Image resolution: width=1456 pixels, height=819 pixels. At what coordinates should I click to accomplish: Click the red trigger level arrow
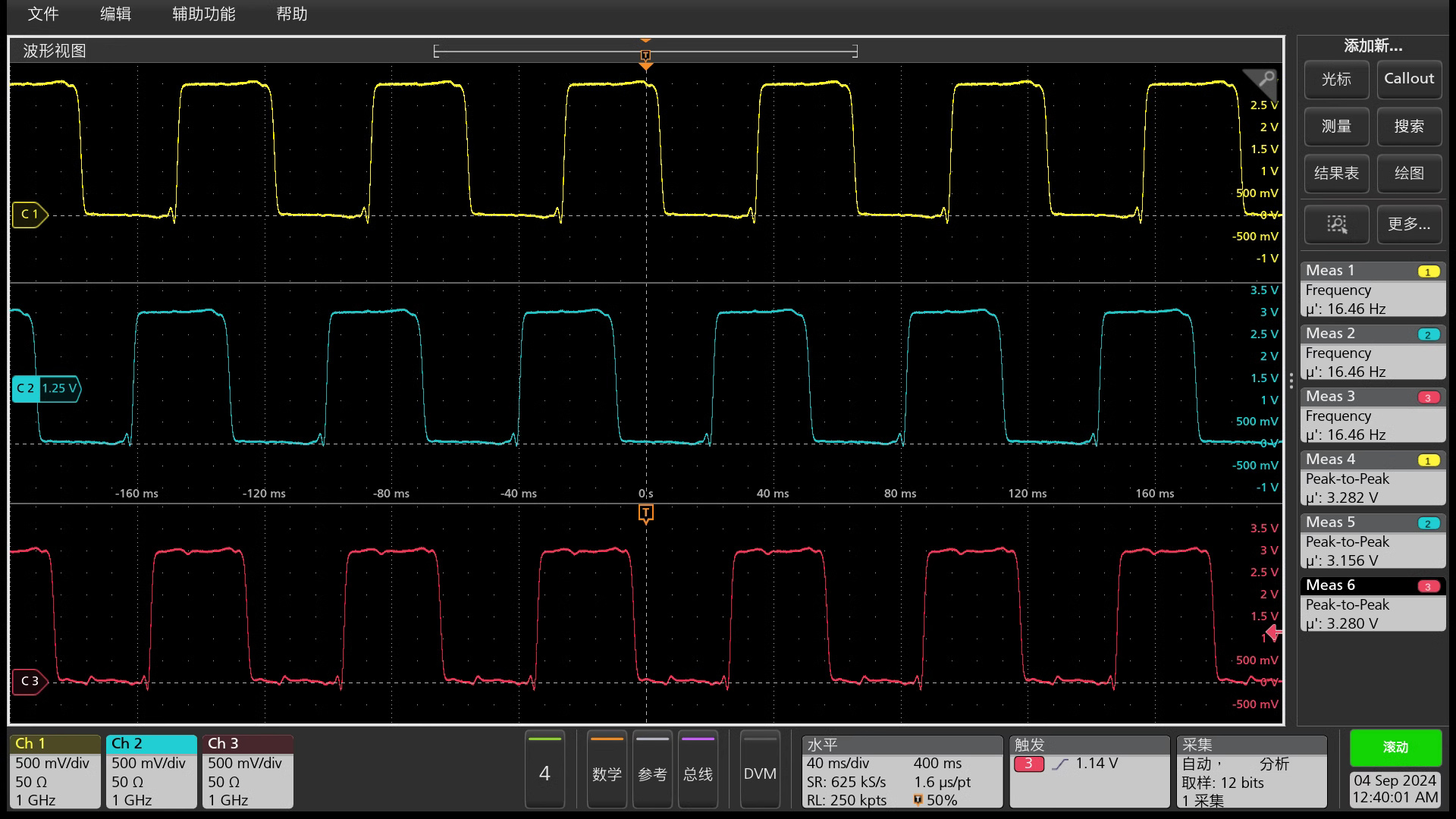tap(1274, 632)
